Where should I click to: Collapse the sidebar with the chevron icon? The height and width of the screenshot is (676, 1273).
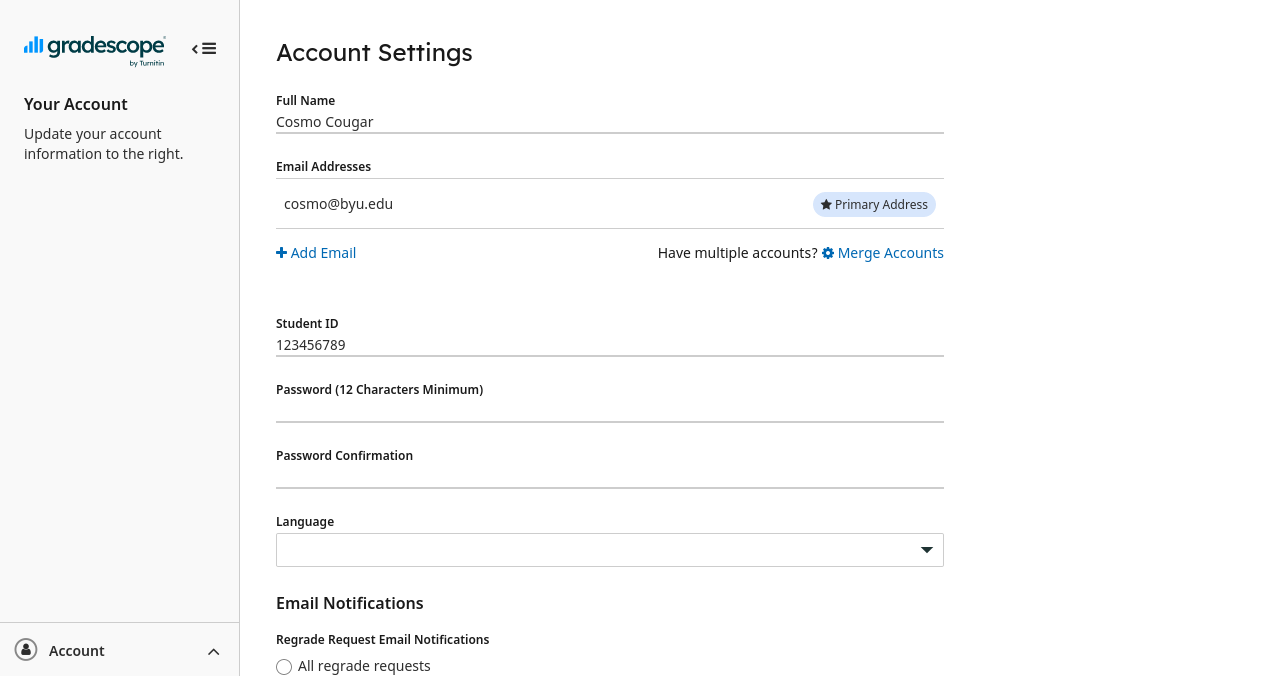(196, 48)
